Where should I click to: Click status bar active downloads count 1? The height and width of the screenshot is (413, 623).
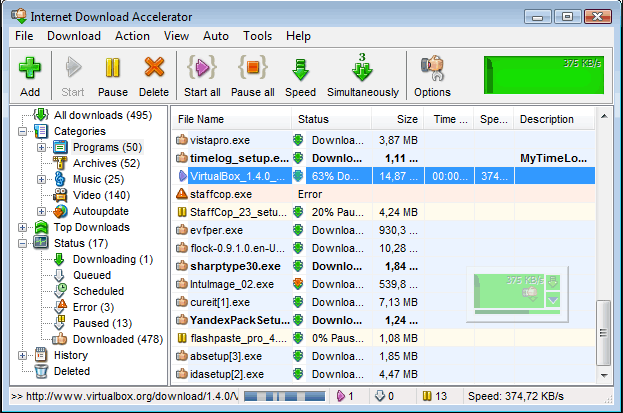click(x=345, y=396)
